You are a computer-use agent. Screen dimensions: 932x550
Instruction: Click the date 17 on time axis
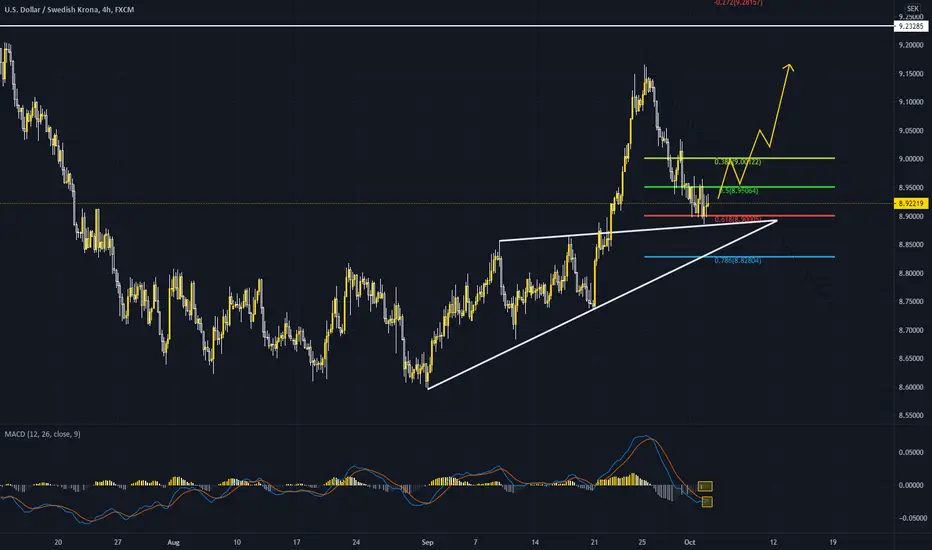click(x=297, y=542)
